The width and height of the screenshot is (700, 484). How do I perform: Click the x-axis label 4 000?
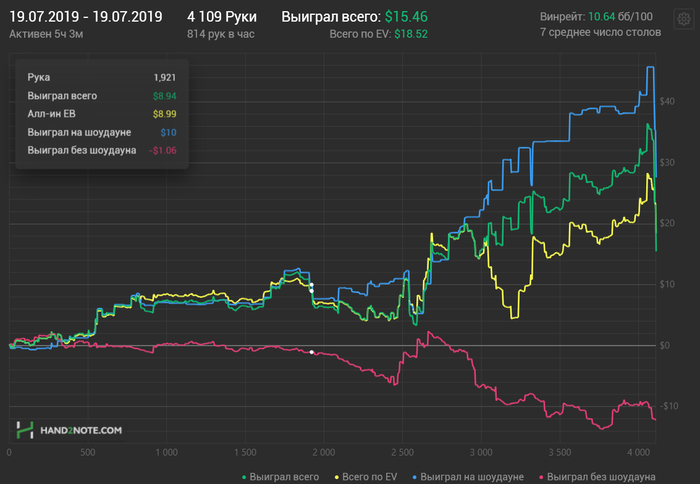(x=638, y=452)
